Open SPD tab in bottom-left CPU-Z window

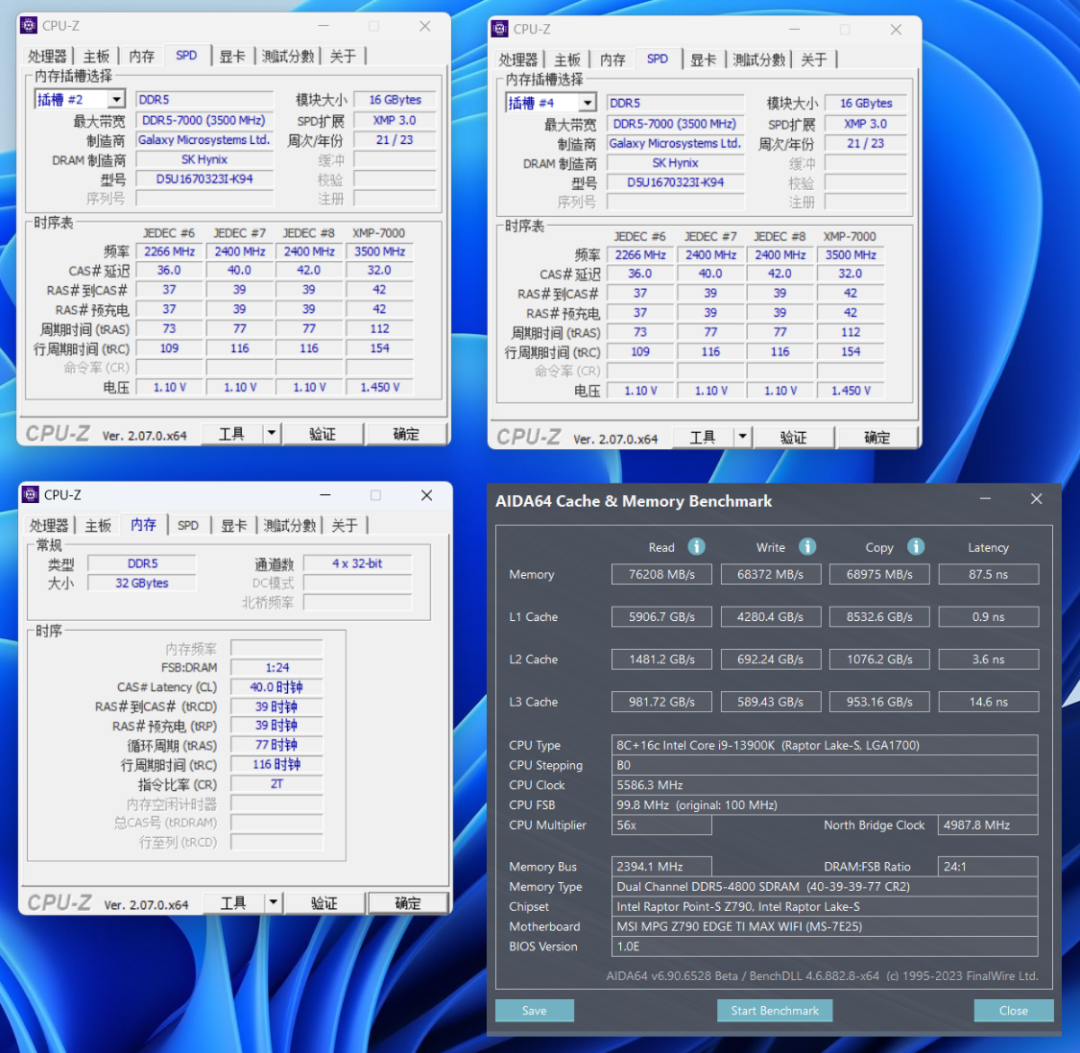[x=188, y=525]
